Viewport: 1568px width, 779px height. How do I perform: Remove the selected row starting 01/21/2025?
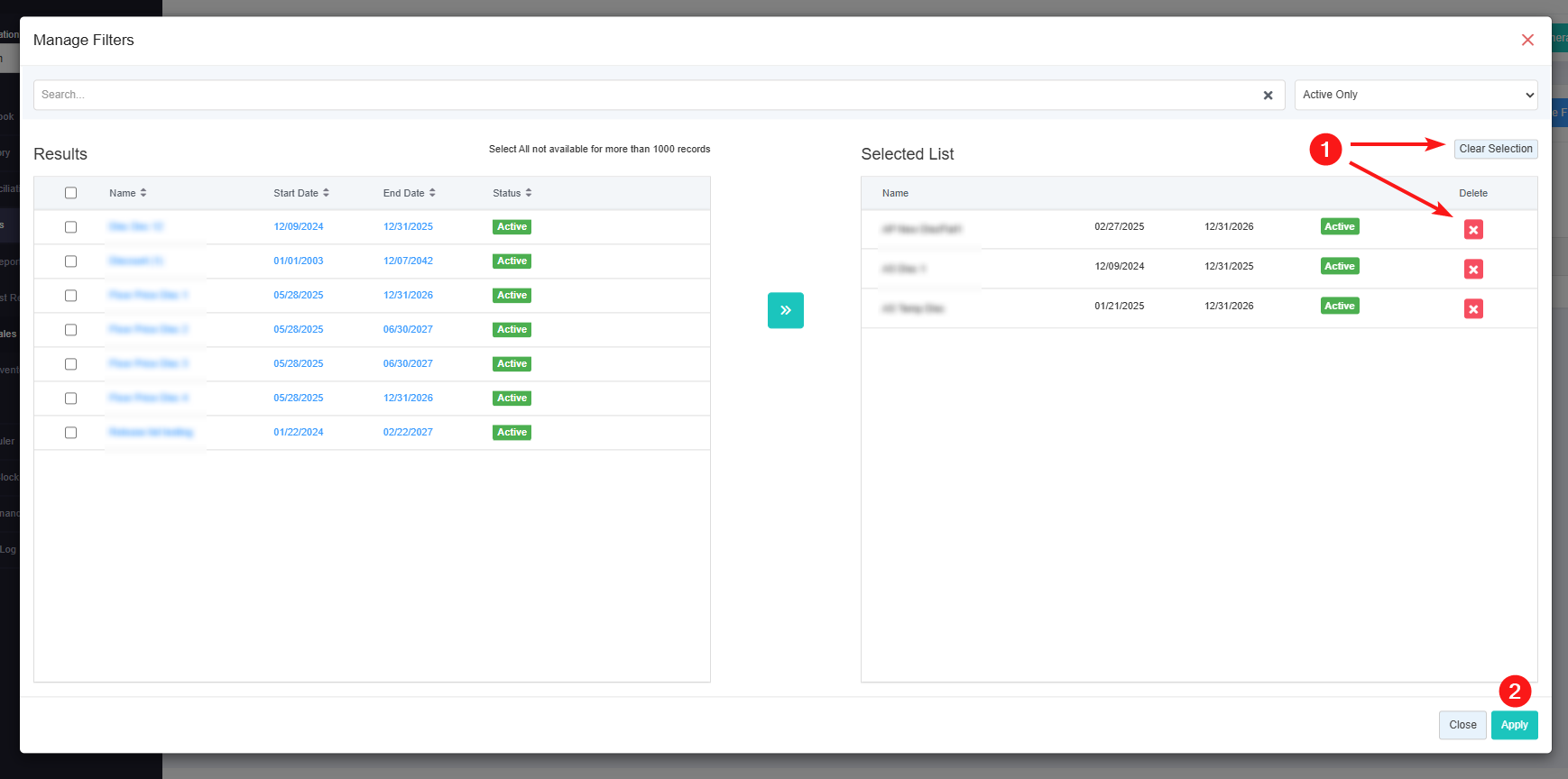tap(1472, 309)
